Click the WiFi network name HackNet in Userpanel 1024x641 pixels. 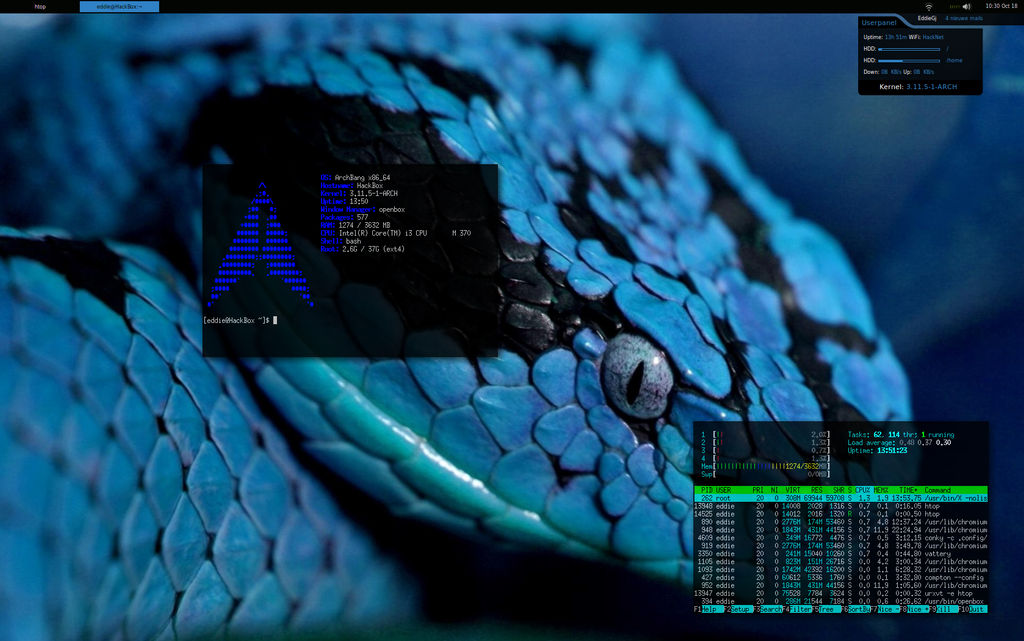pos(933,37)
